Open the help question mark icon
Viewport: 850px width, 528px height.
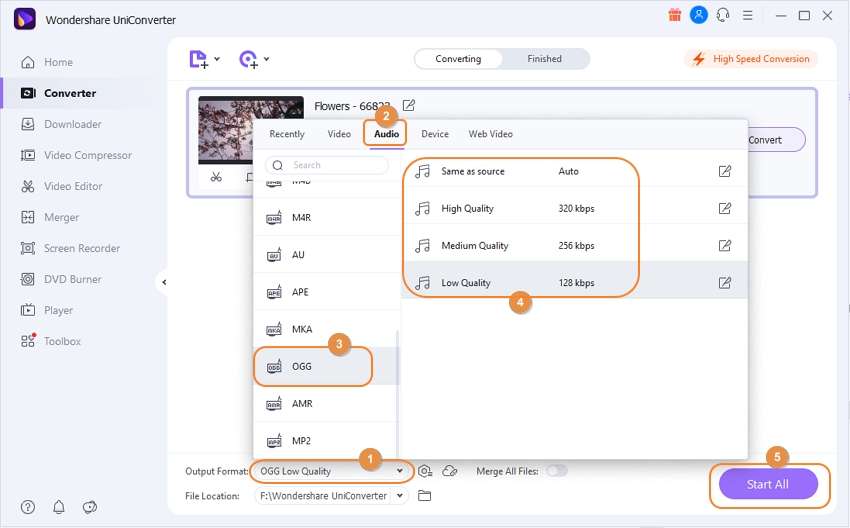click(x=28, y=507)
